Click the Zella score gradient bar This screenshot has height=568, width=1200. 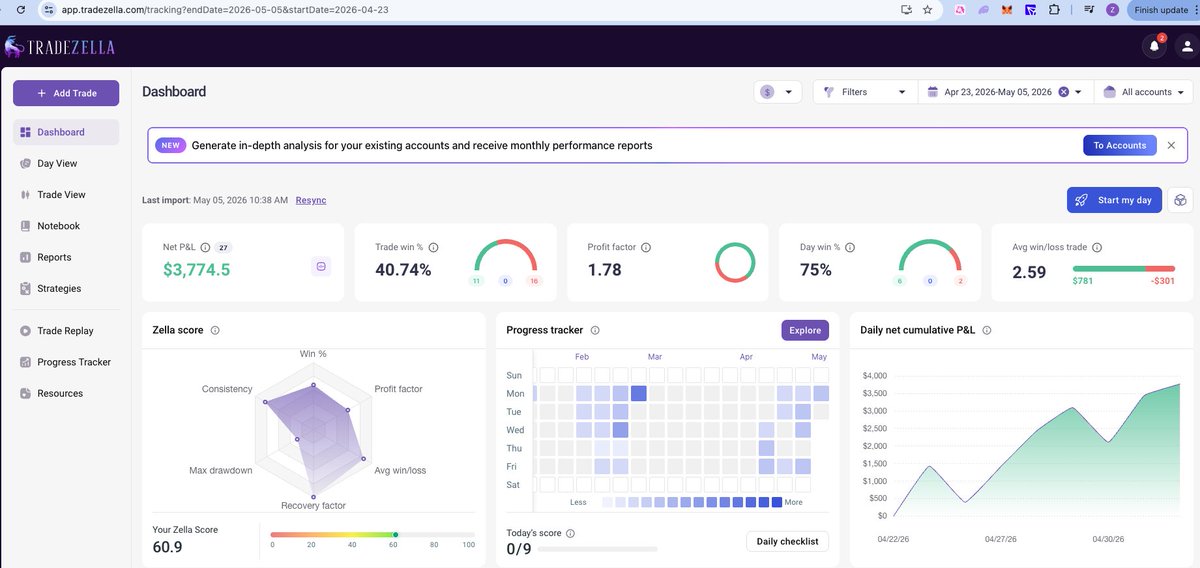tap(373, 534)
